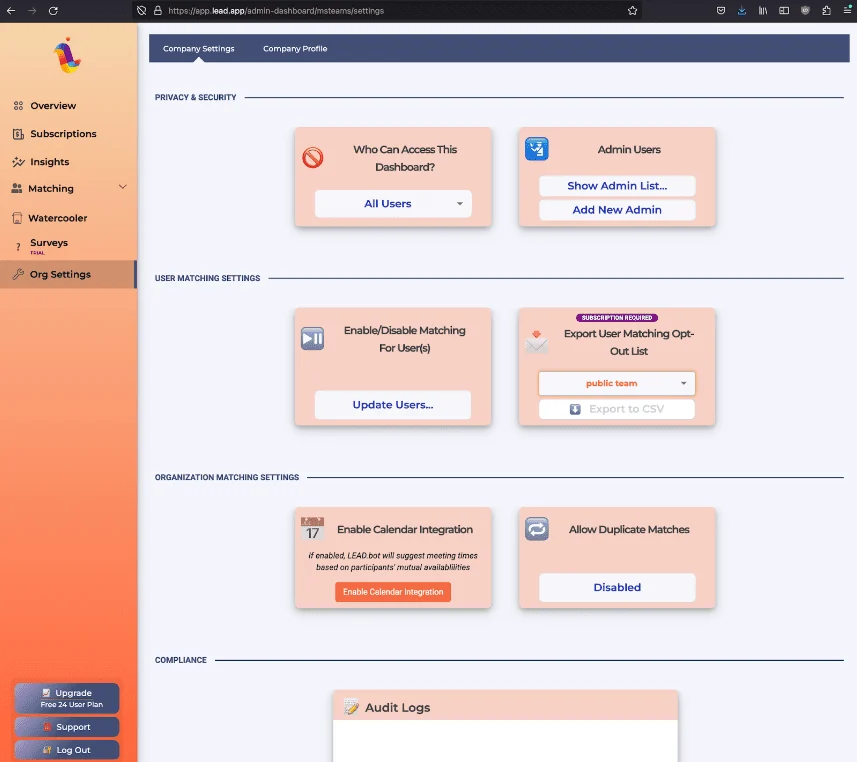Viewport: 857px width, 762px height.
Task: Toggle Allow Duplicate Matches Disabled button
Action: pos(617,588)
